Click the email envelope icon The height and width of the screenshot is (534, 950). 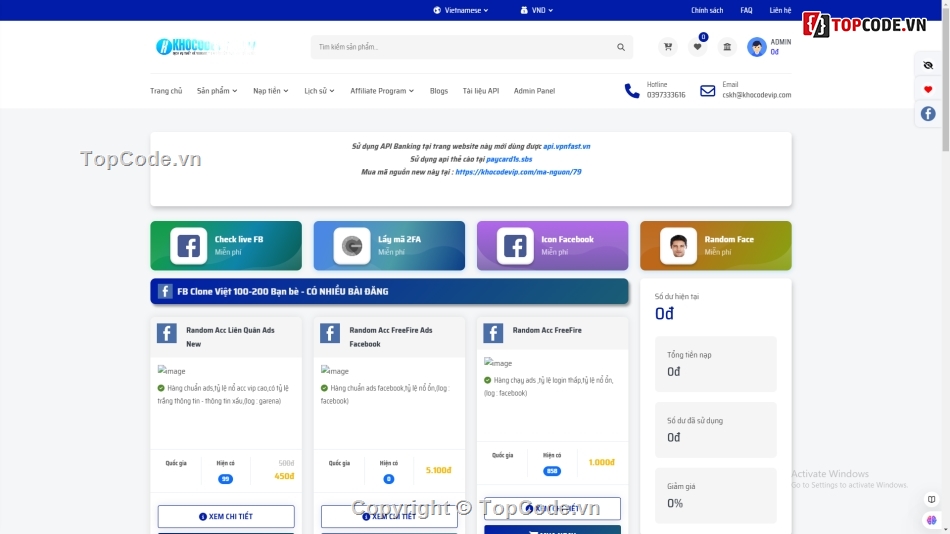(x=708, y=90)
